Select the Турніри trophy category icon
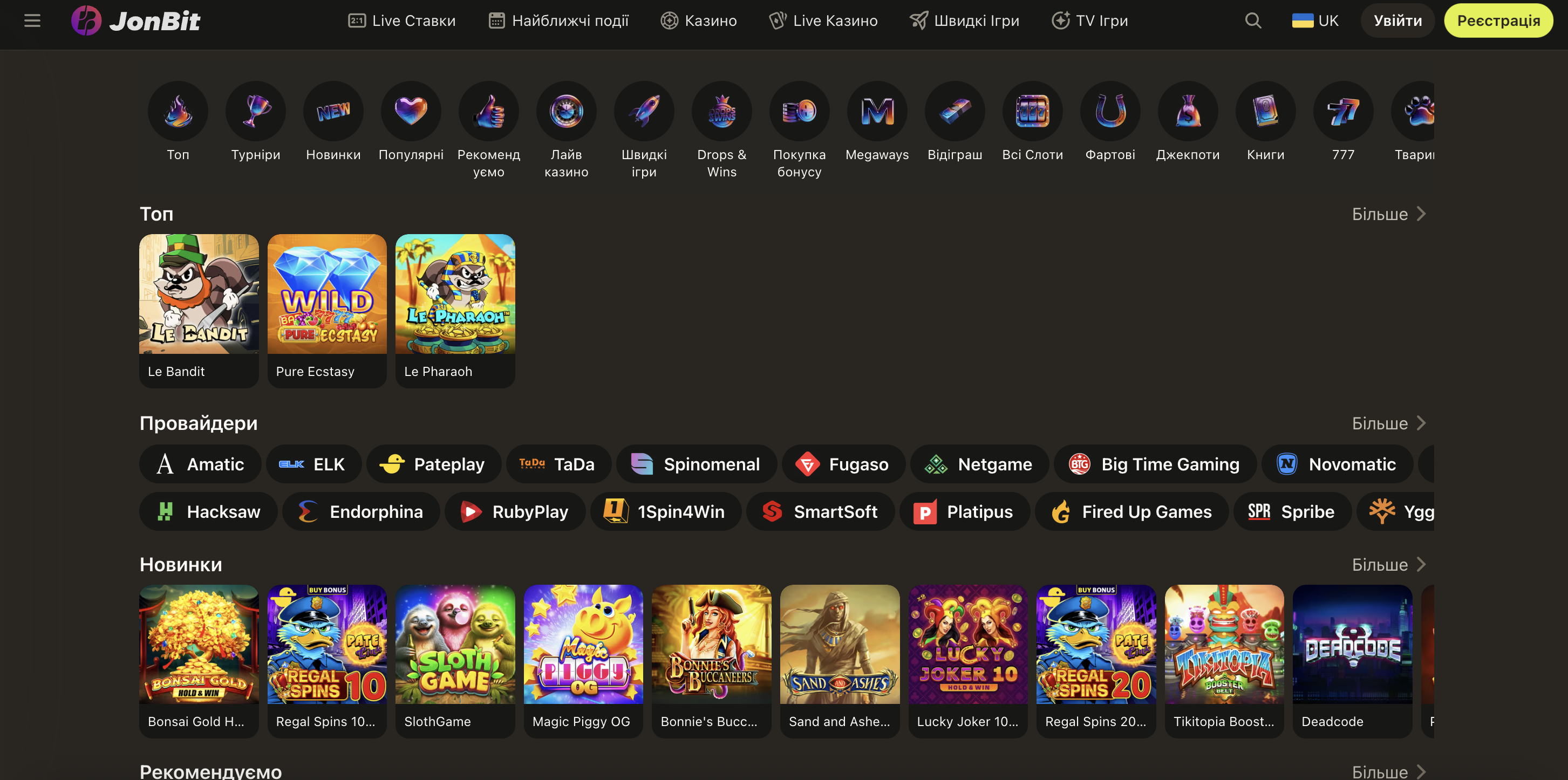1568x780 pixels. click(x=256, y=111)
